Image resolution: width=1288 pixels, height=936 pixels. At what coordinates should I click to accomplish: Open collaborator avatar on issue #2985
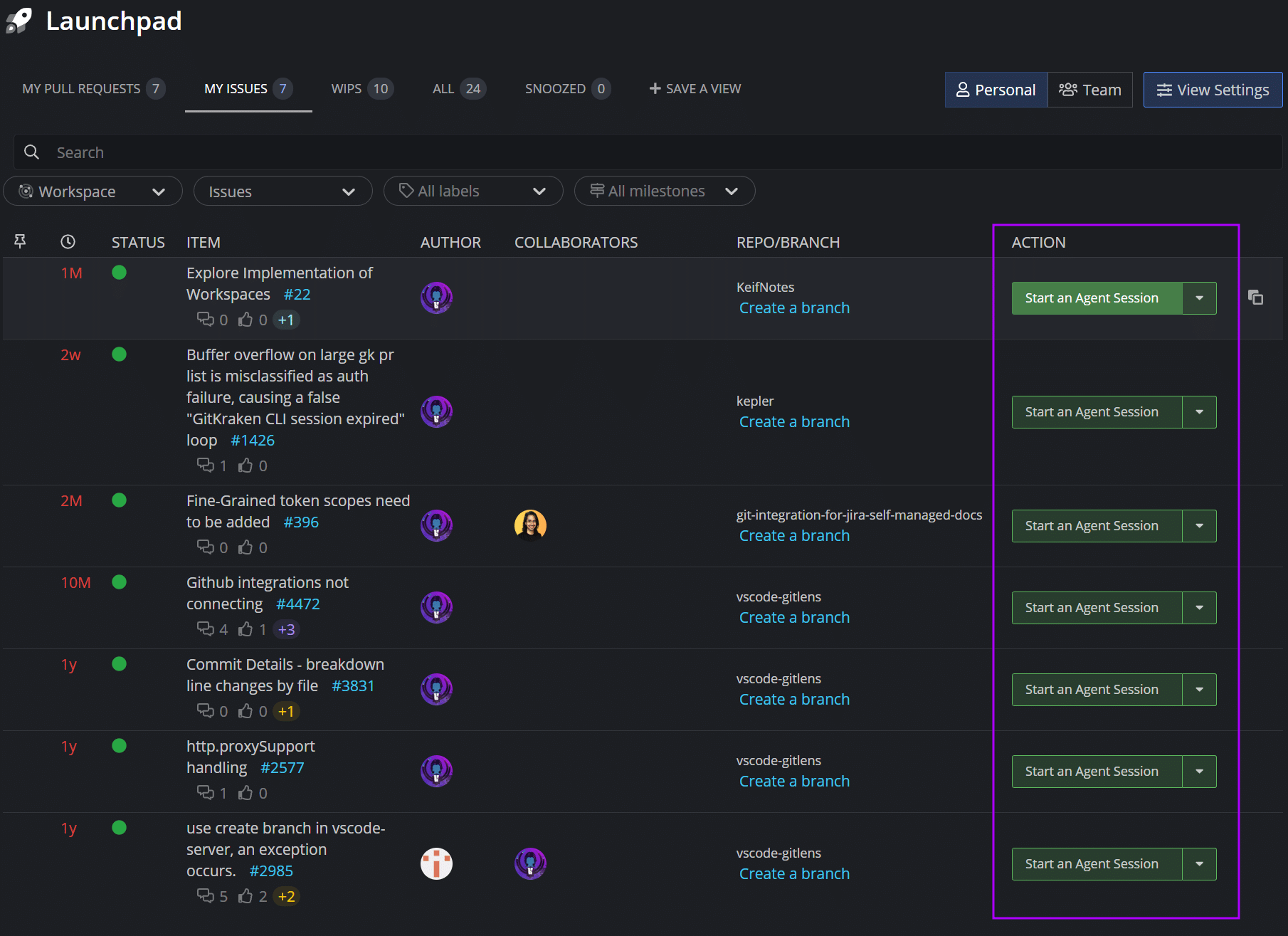coord(530,863)
